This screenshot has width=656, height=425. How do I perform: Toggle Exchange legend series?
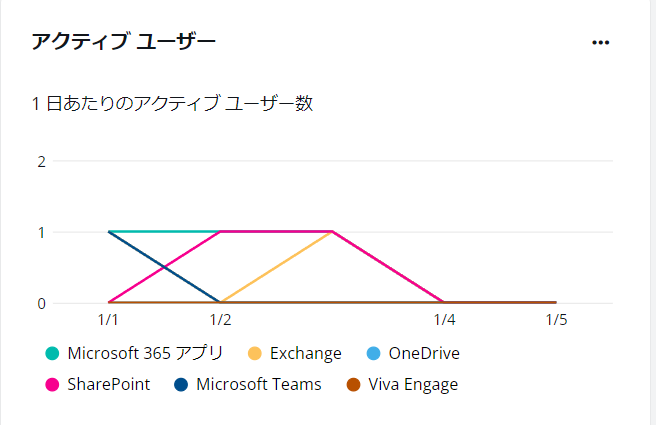[295, 353]
